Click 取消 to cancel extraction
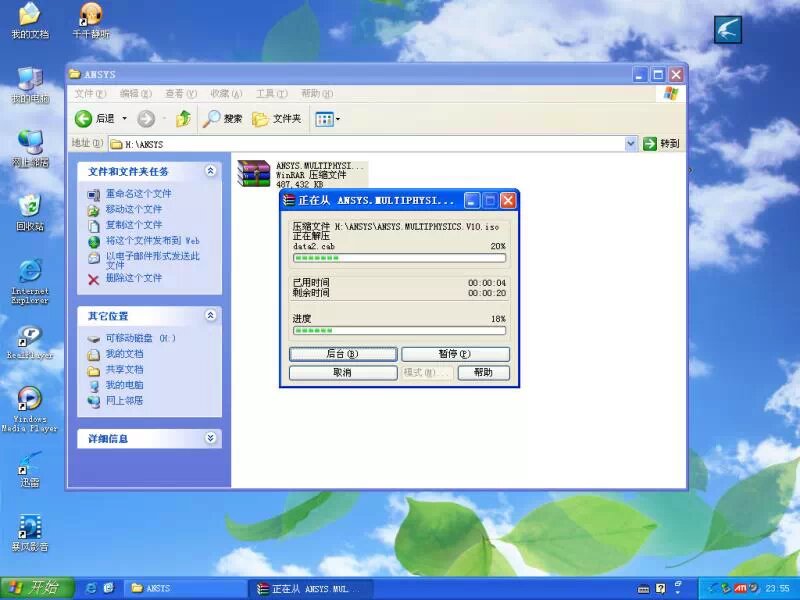Image resolution: width=800 pixels, height=600 pixels. click(343, 373)
